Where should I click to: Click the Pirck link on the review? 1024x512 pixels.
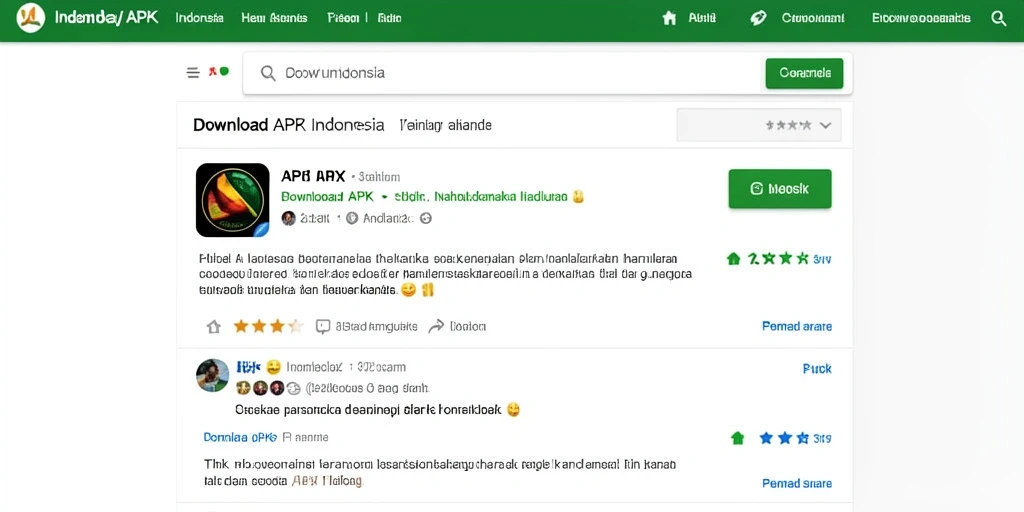click(x=817, y=369)
